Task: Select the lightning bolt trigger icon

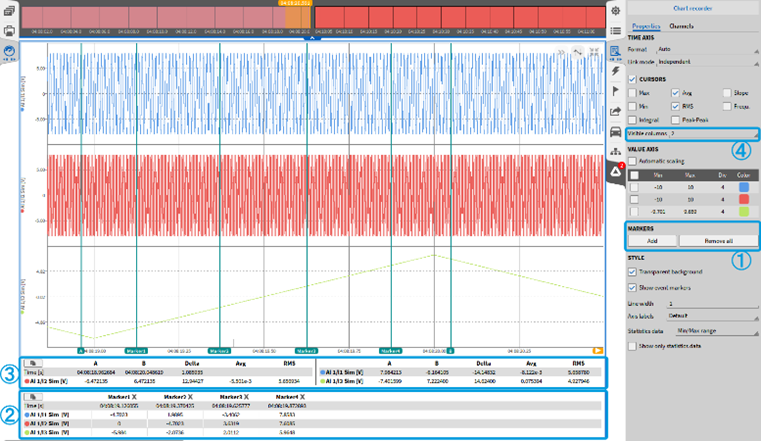Action: (x=616, y=69)
